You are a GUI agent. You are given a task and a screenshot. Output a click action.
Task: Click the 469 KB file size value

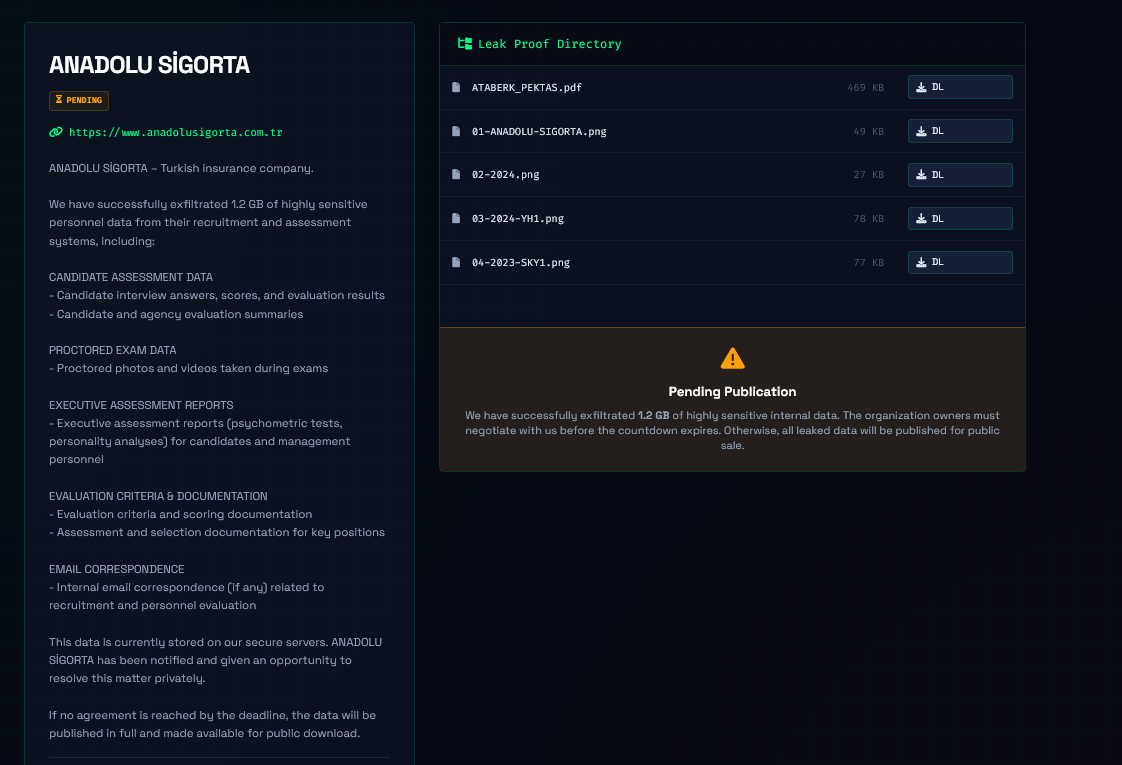pos(865,87)
